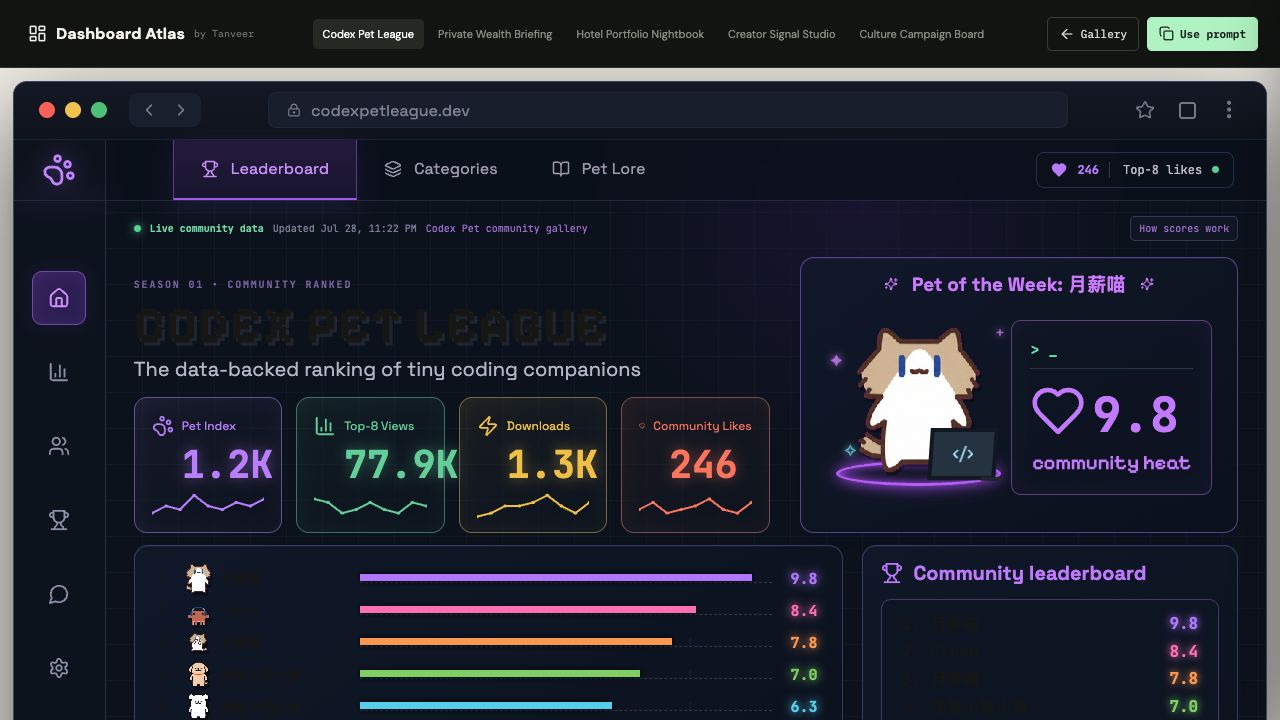The height and width of the screenshot is (720, 1280).
Task: Click the codexpetleague.dev address bar
Action: coord(668,110)
